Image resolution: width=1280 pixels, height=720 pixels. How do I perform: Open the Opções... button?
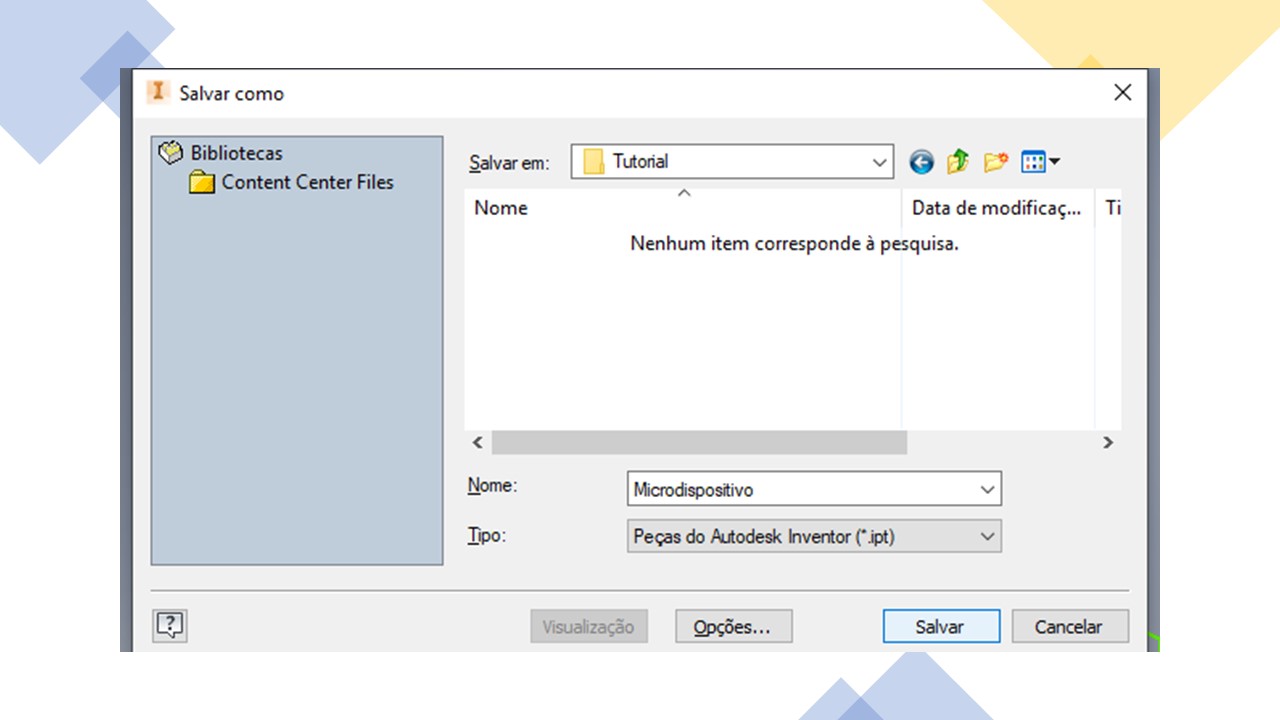click(734, 627)
